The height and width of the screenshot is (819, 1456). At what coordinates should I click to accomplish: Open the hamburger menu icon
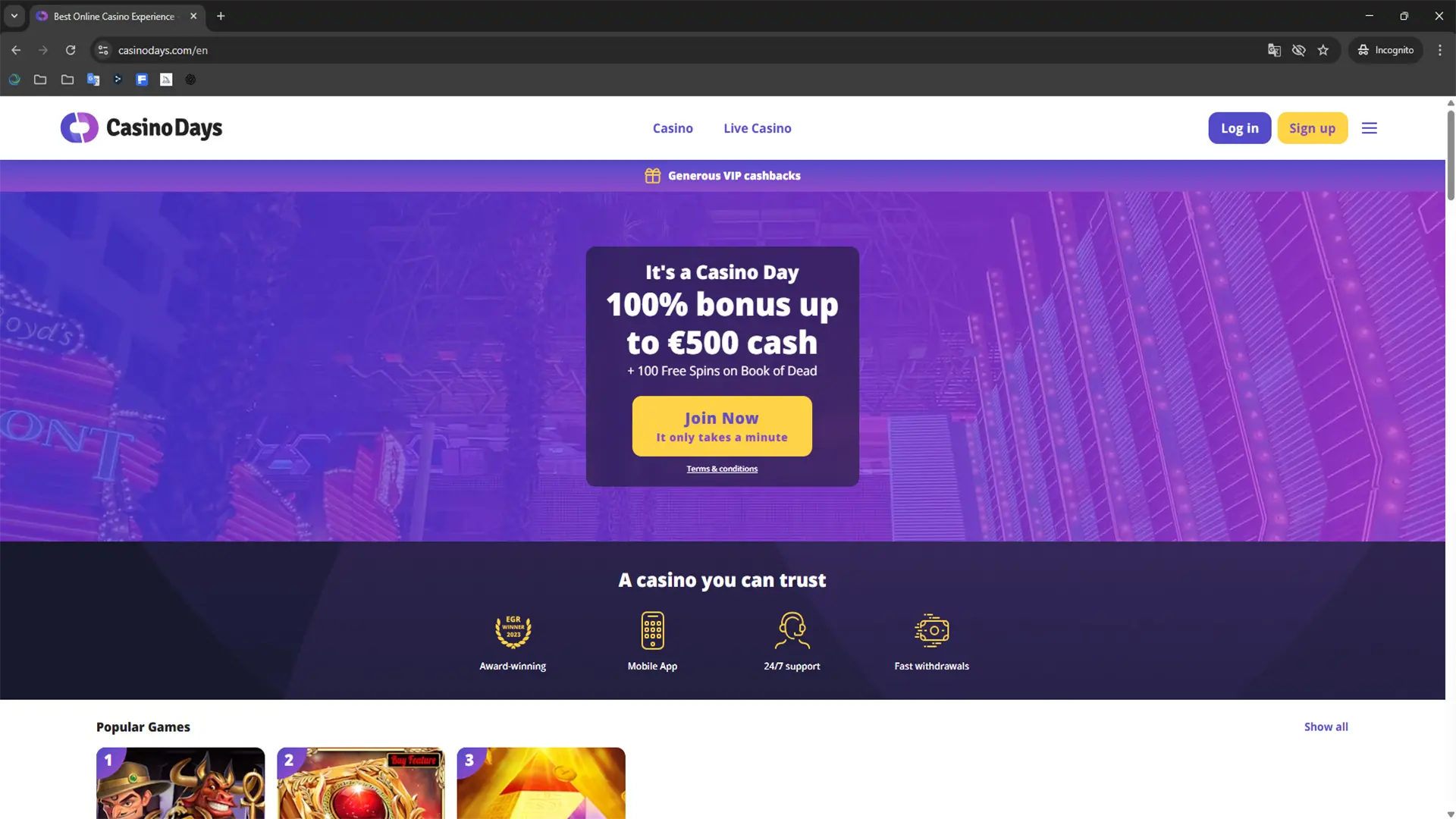tap(1369, 128)
